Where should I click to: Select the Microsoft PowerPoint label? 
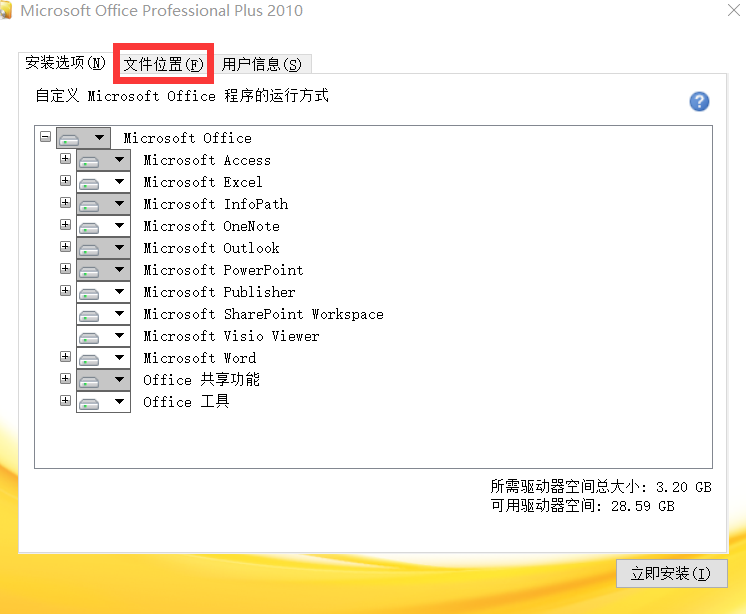[x=223, y=270]
